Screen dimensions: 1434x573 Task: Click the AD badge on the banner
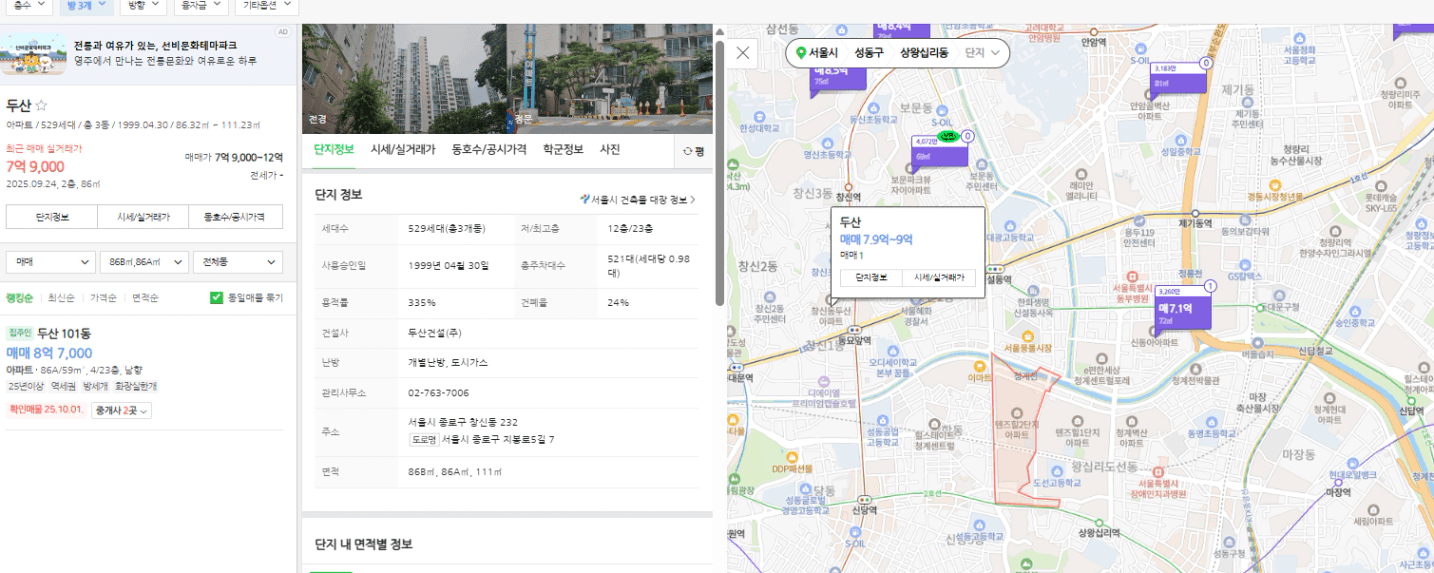point(282,32)
